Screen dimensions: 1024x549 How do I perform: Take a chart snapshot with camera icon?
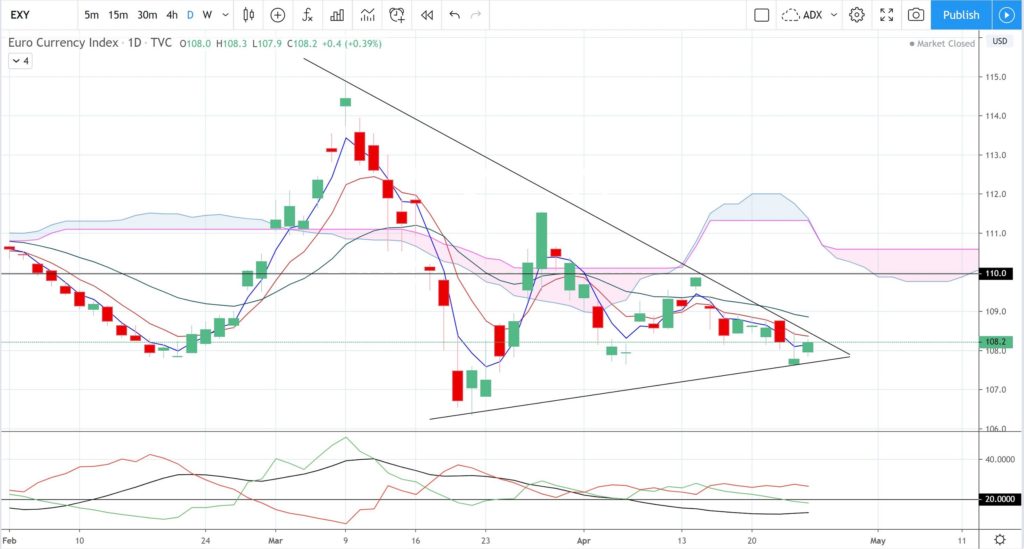point(916,14)
